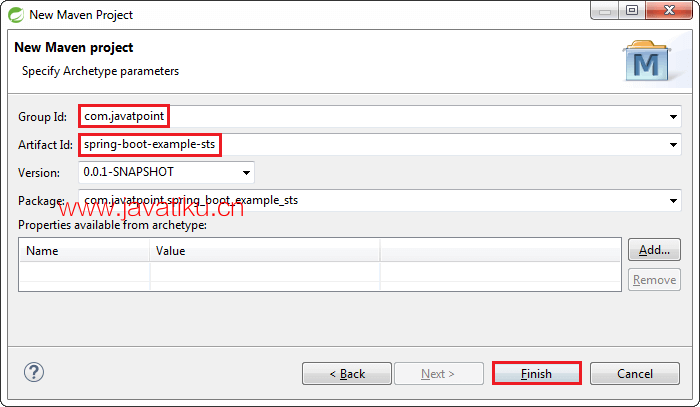This screenshot has width=700, height=407.
Task: Click the Value column header
Action: (x=265, y=251)
